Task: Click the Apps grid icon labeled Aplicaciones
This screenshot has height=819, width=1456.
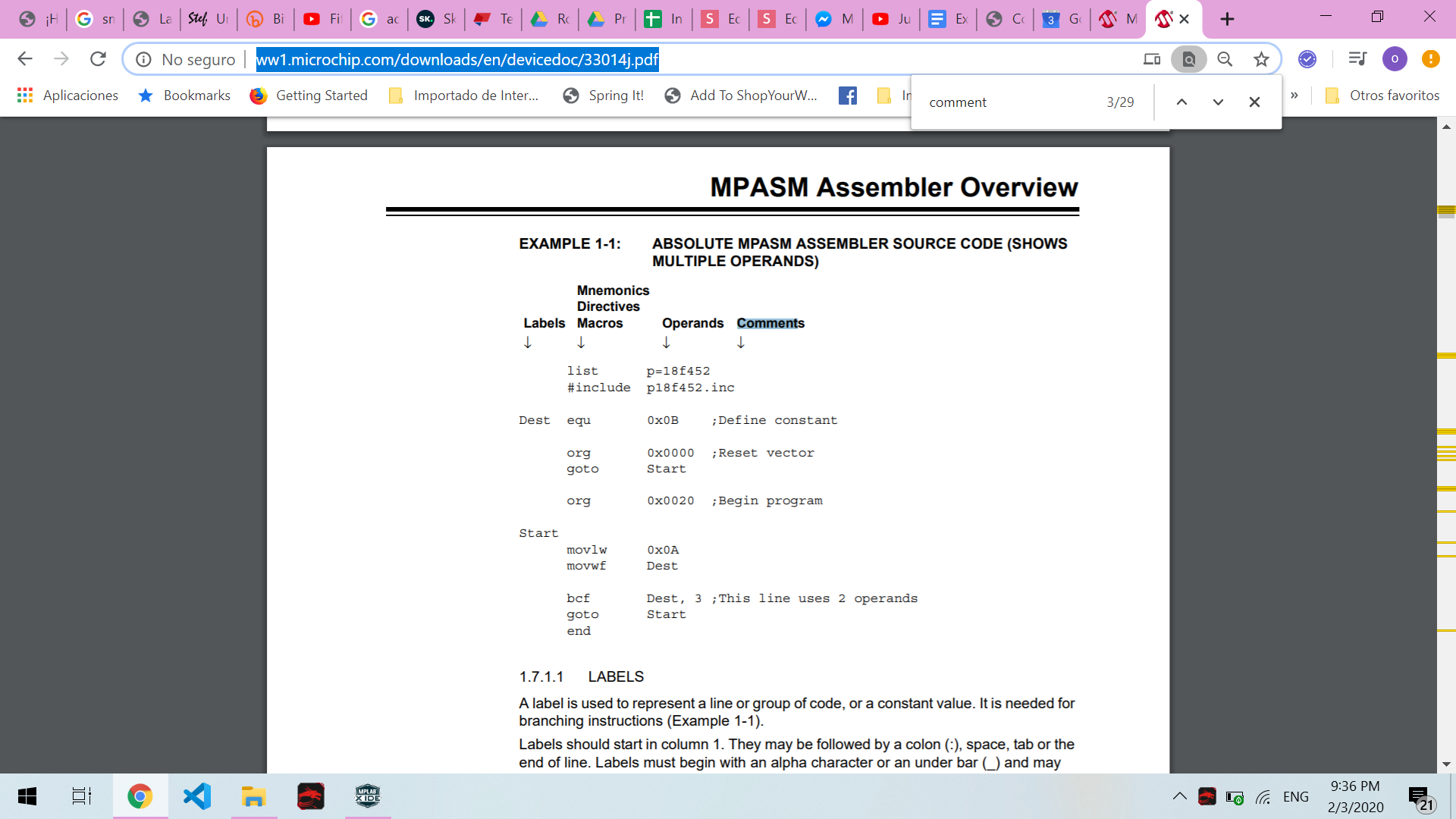Action: coord(25,95)
